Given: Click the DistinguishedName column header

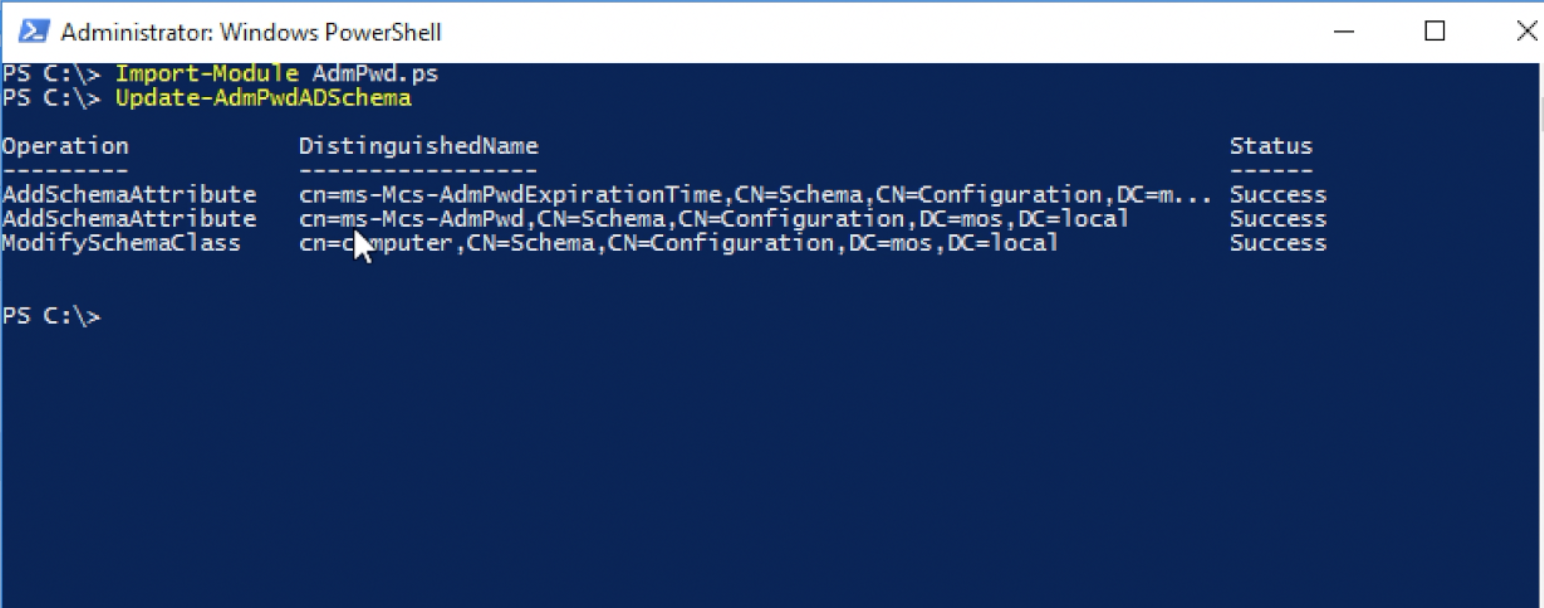Looking at the screenshot, I should click(418, 146).
